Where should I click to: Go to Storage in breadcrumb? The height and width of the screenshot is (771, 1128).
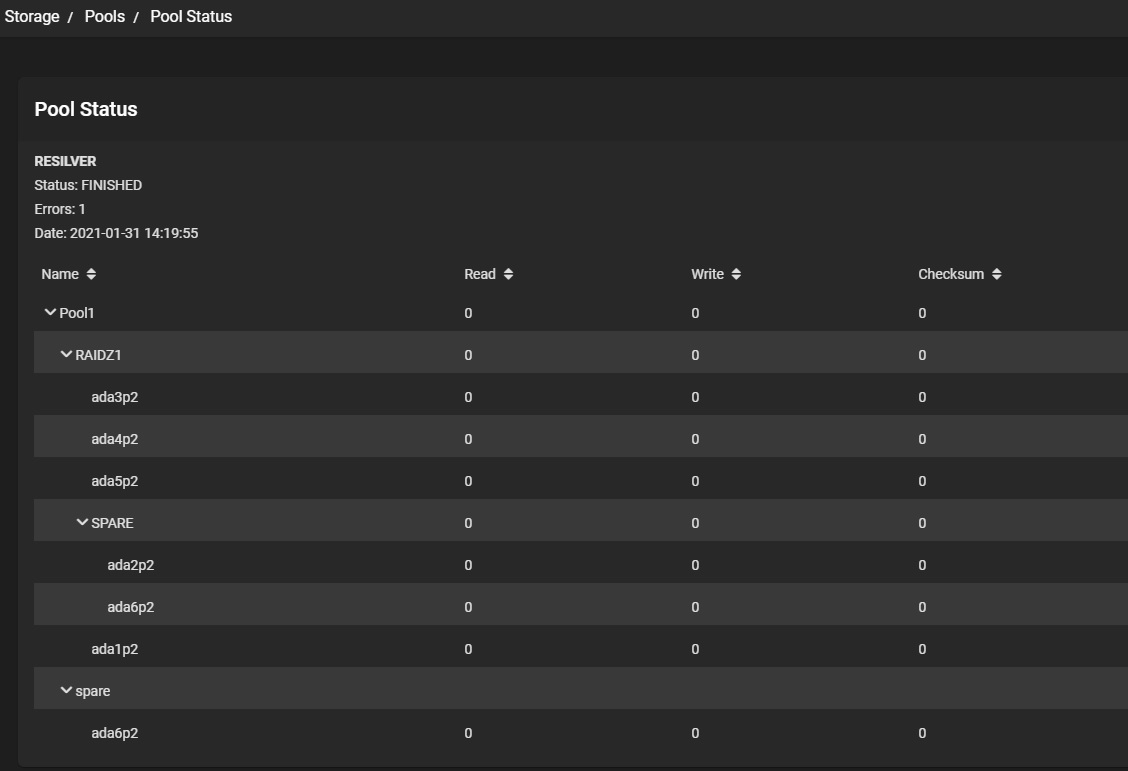tap(32, 16)
